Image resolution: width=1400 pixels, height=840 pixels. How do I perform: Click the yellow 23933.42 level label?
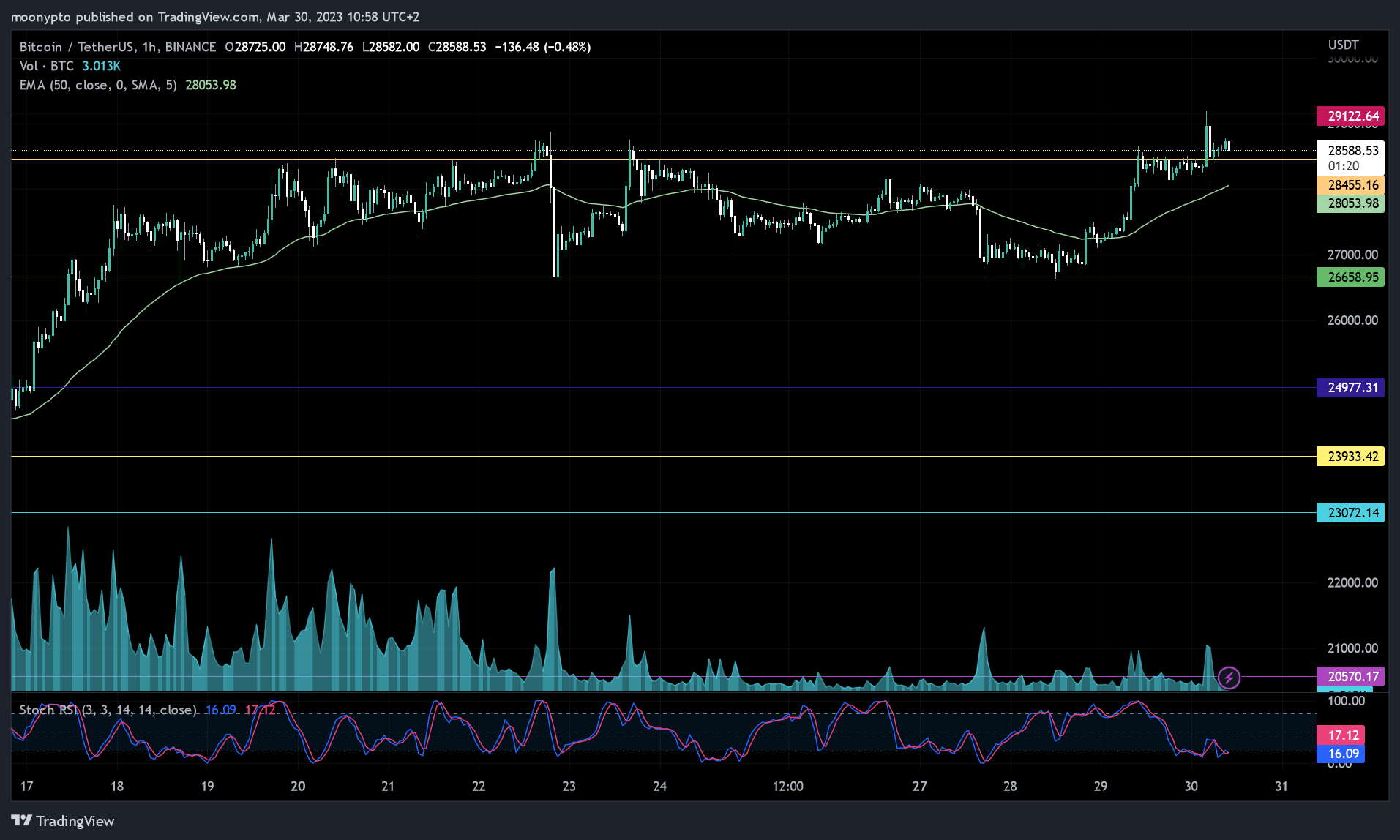1350,457
